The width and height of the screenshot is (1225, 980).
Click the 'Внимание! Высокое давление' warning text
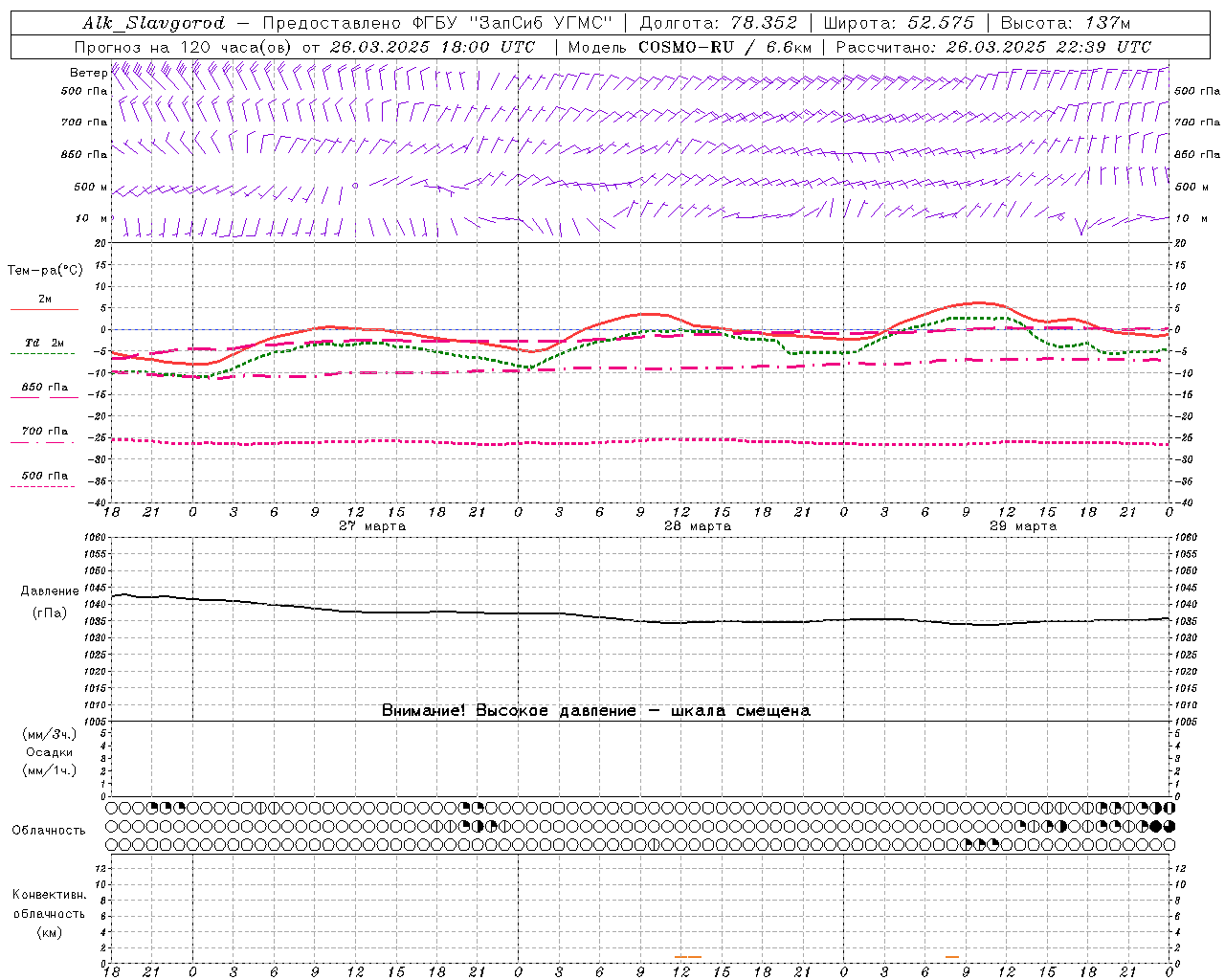[x=509, y=711]
